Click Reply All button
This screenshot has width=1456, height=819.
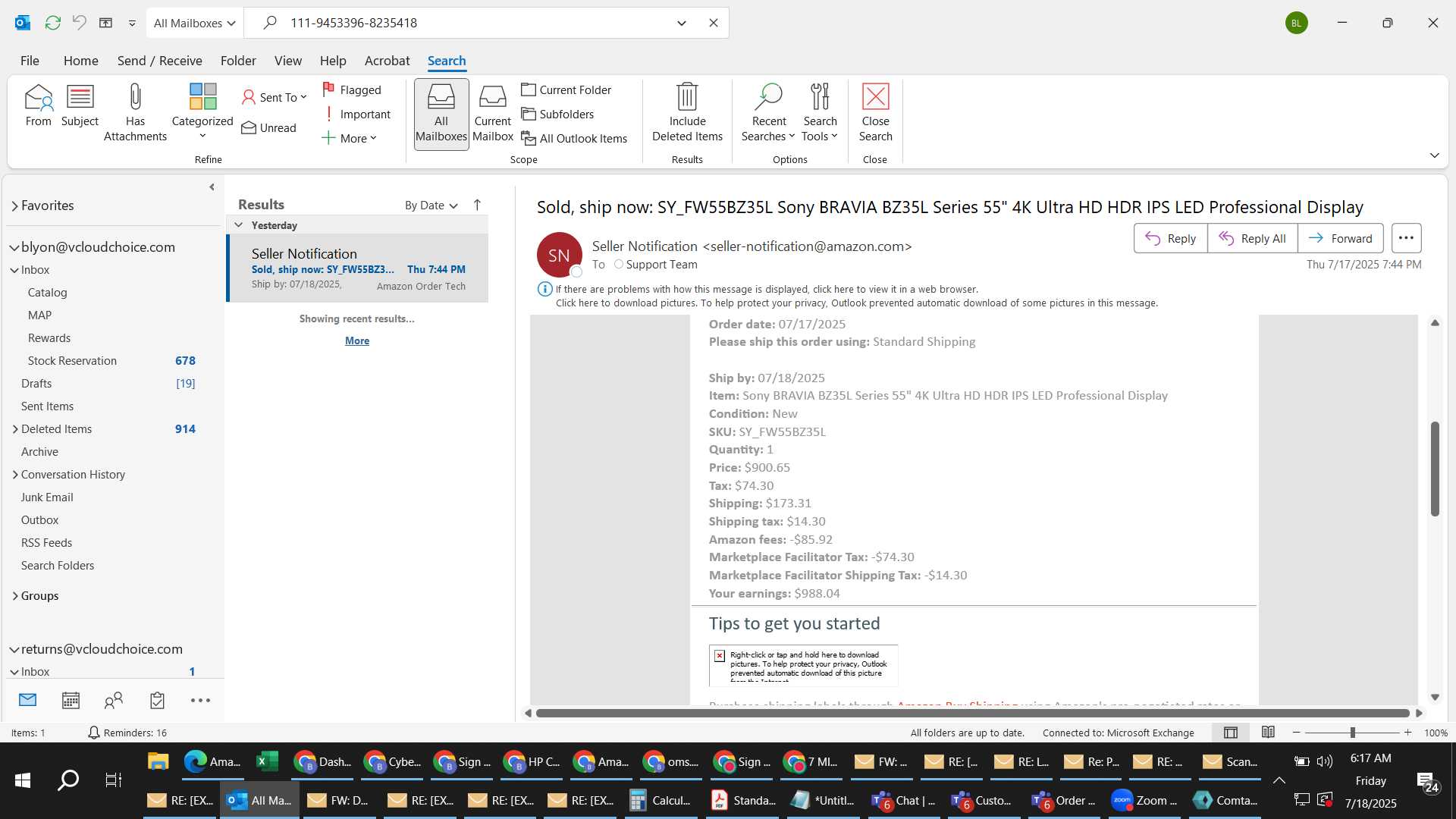click(1252, 238)
